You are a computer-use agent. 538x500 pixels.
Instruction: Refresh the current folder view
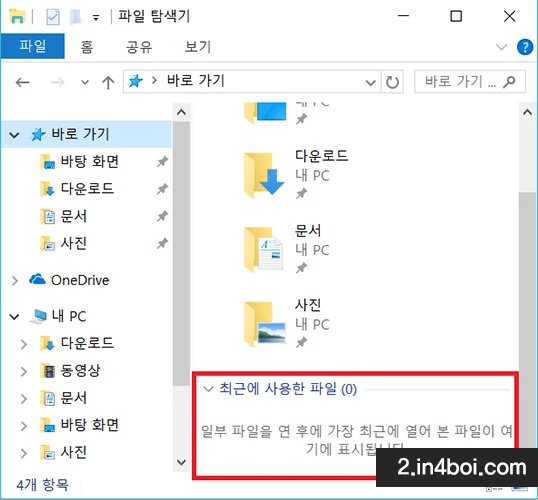tap(392, 82)
